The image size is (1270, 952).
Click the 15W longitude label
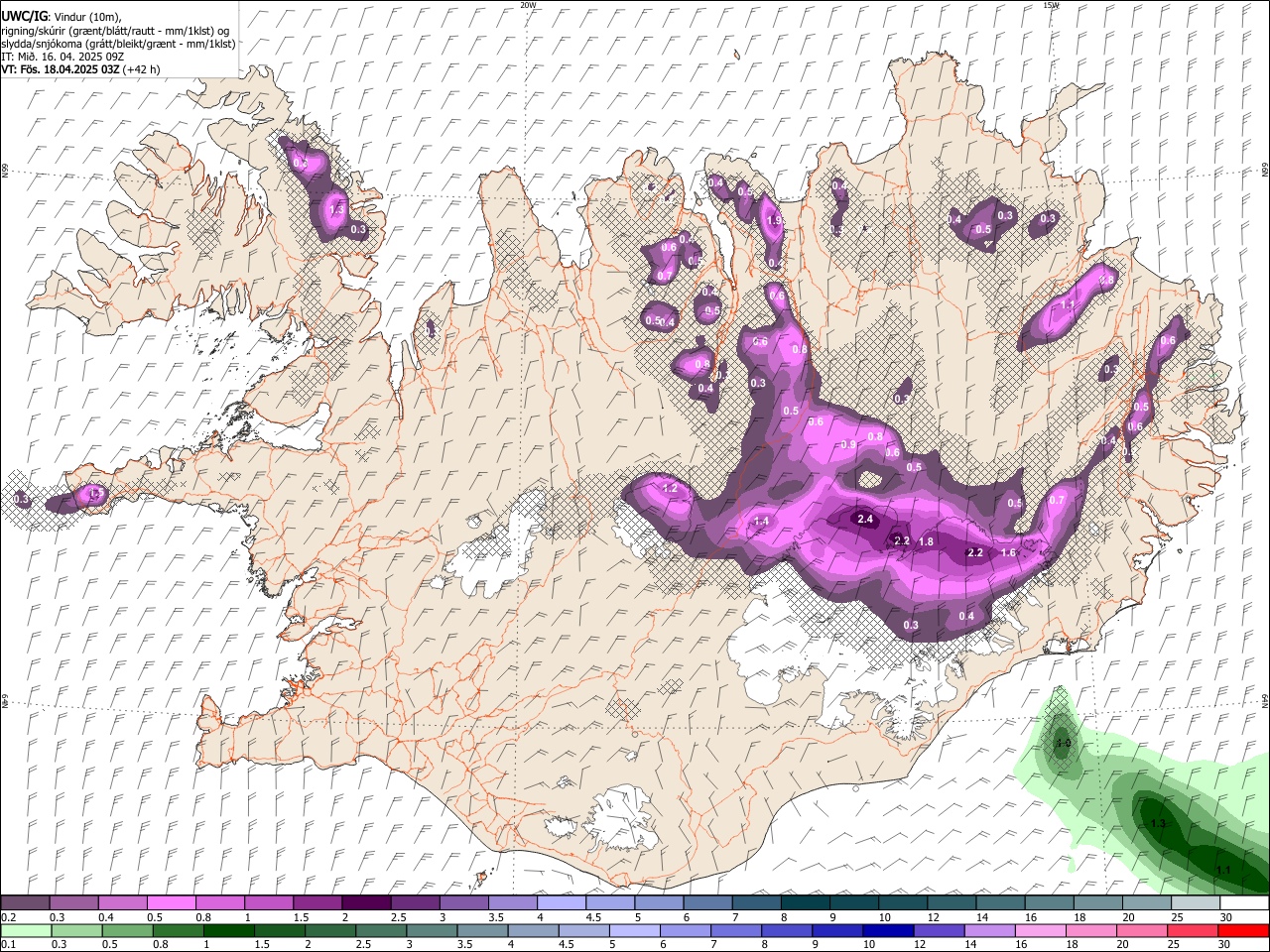pyautogui.click(x=1052, y=5)
